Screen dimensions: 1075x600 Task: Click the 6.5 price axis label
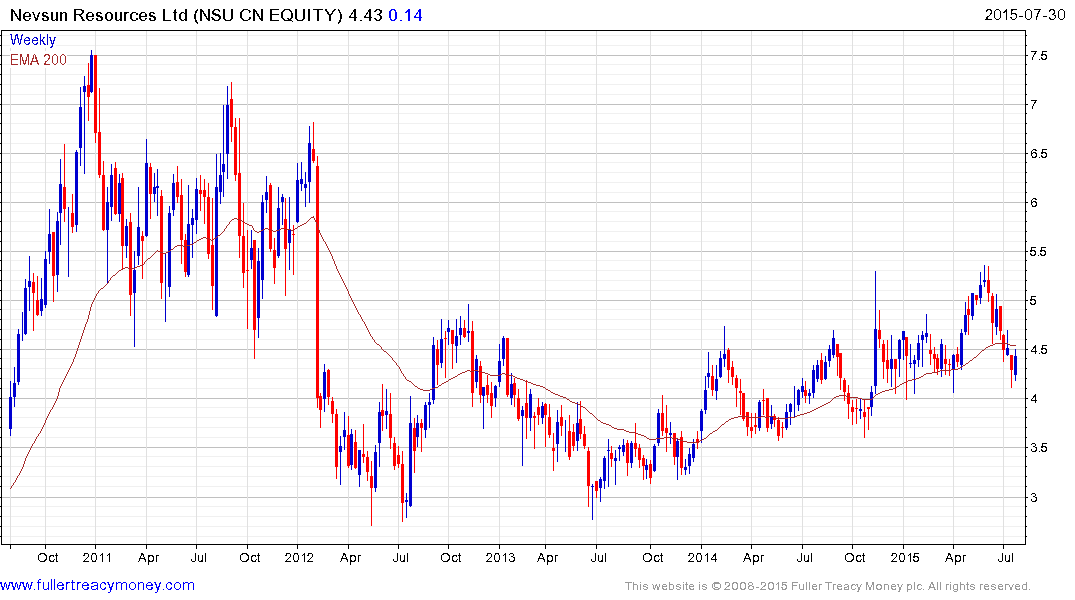1039,154
